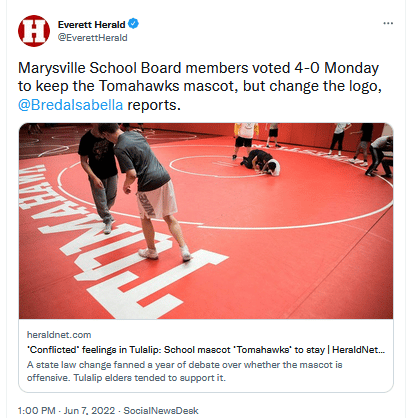Screen dimensions: 411x418
Task: Click the two standing wrestlers in the photo
Action: (x=133, y=190)
